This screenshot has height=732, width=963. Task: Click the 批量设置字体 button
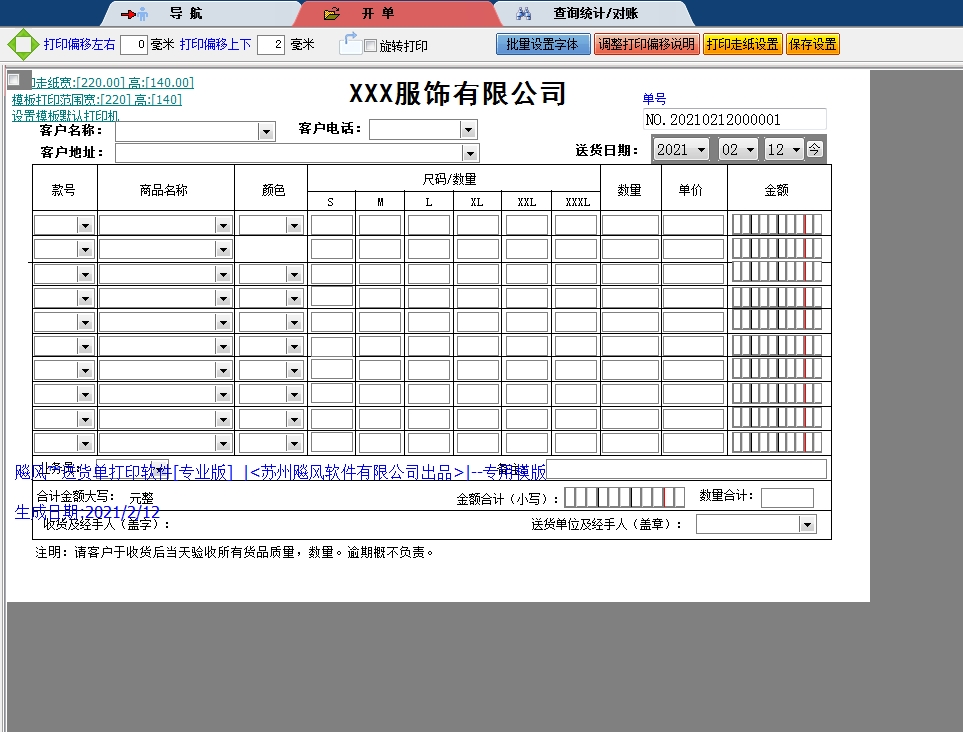[x=542, y=44]
